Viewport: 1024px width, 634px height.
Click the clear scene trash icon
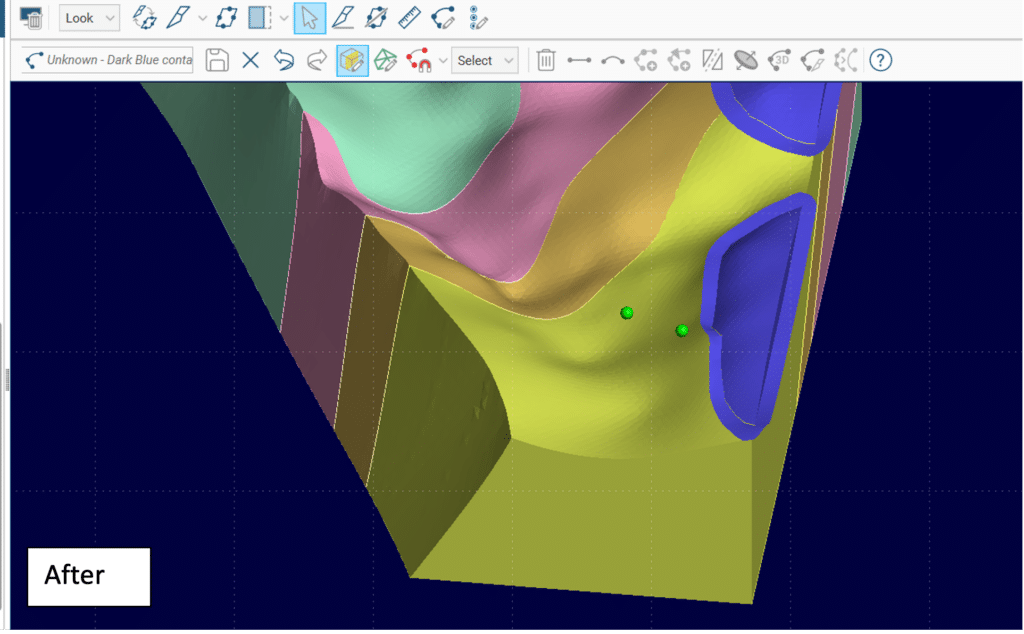[31, 18]
